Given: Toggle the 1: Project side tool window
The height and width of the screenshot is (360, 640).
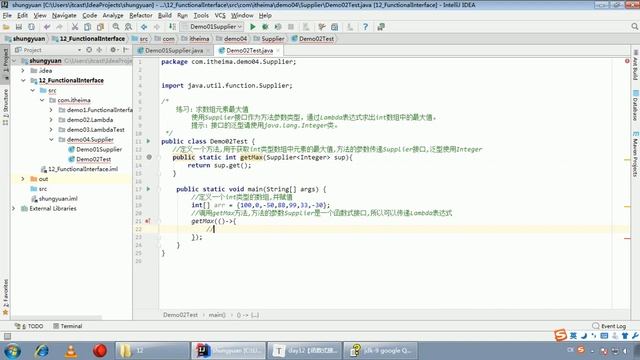Looking at the screenshot, I should tap(5, 64).
